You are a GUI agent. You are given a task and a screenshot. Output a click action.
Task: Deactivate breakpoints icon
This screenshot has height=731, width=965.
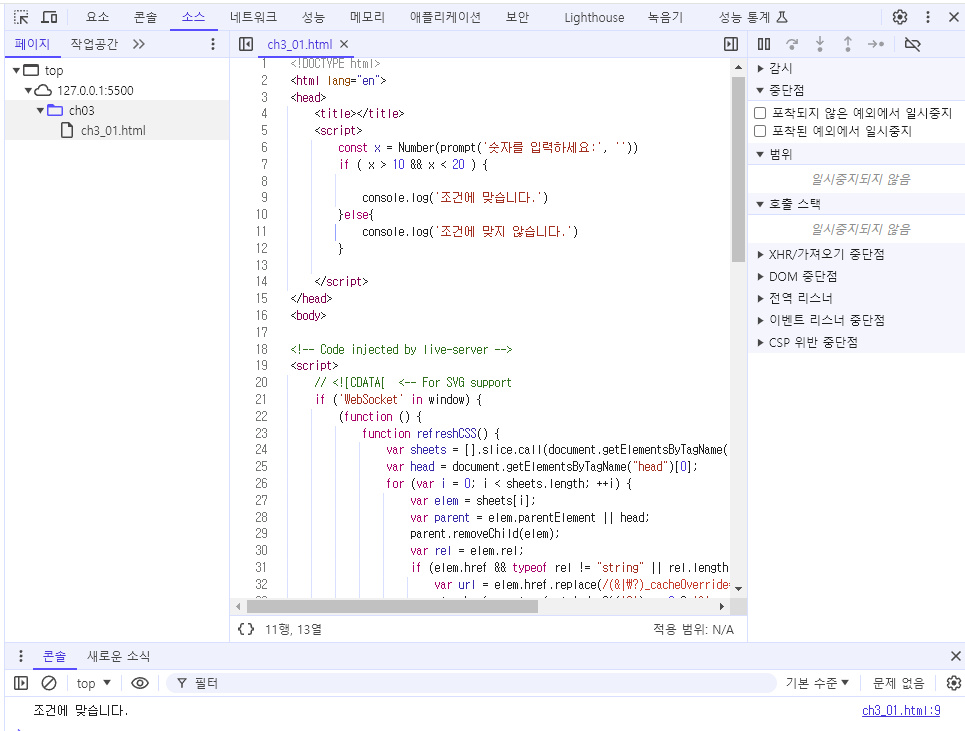click(x=912, y=44)
